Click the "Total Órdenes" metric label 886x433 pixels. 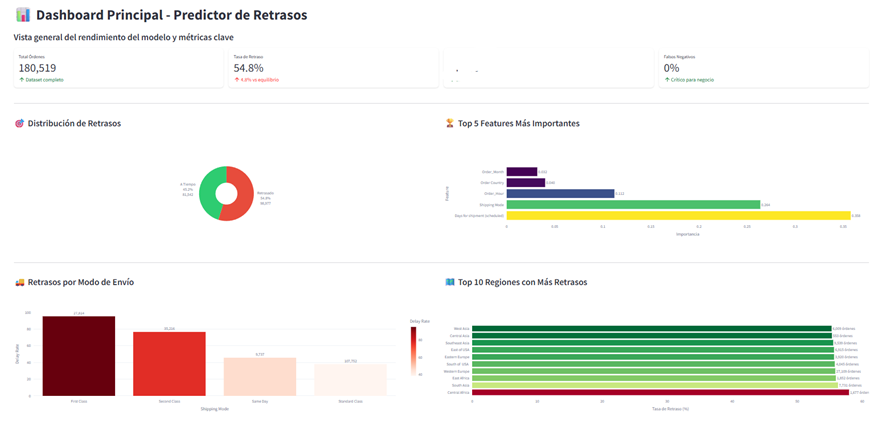tap(32, 57)
